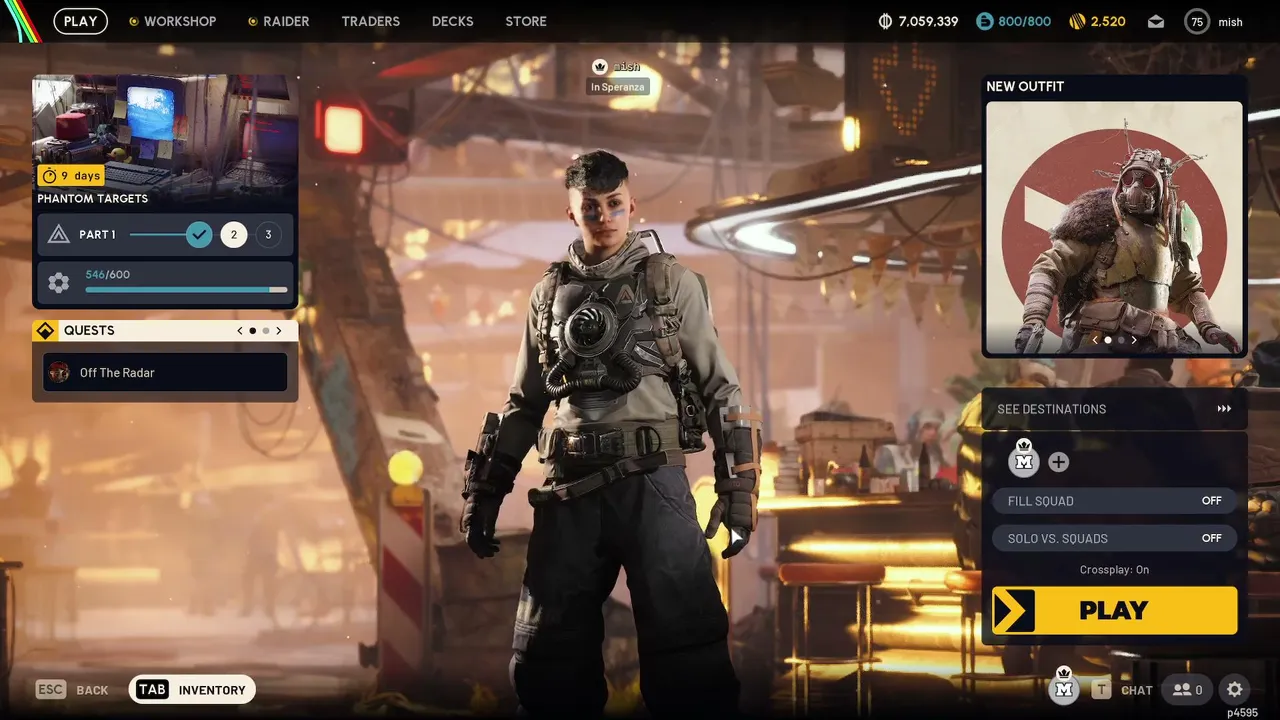Toggle FILL SQUAD setting
Image resolution: width=1280 pixels, height=720 pixels.
click(x=1114, y=501)
